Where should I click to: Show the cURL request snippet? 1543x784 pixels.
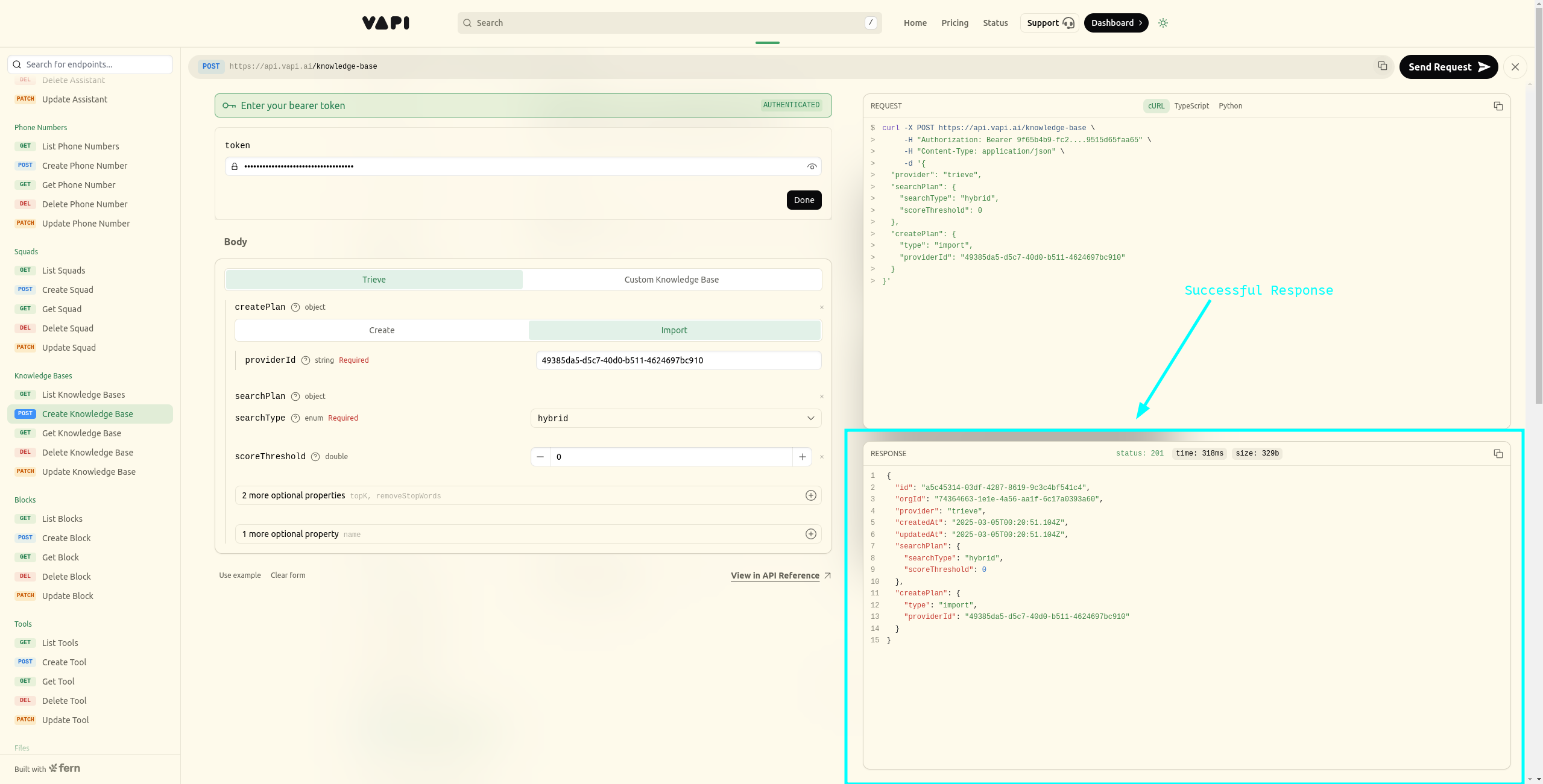[1156, 106]
